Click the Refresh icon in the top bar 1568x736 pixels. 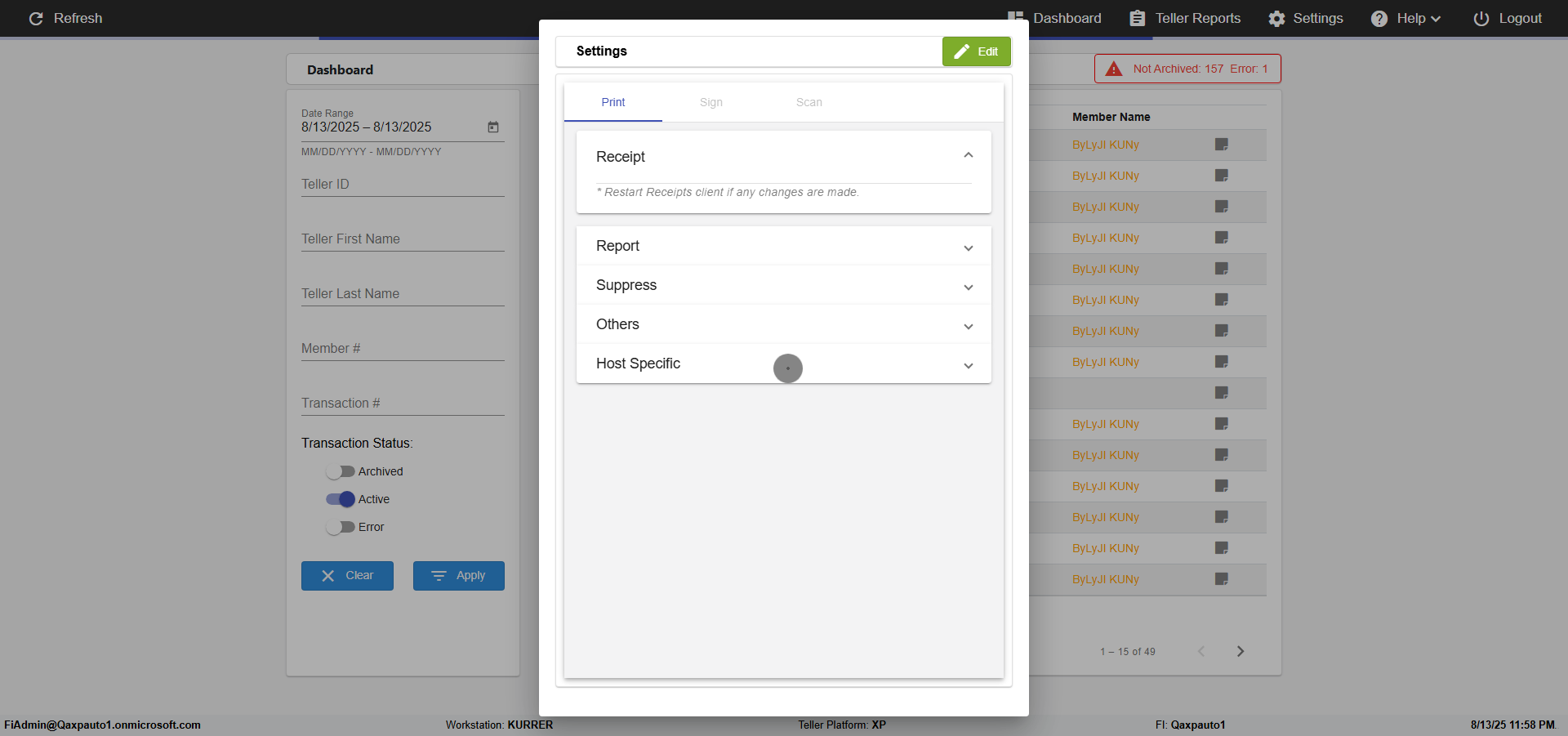point(36,18)
